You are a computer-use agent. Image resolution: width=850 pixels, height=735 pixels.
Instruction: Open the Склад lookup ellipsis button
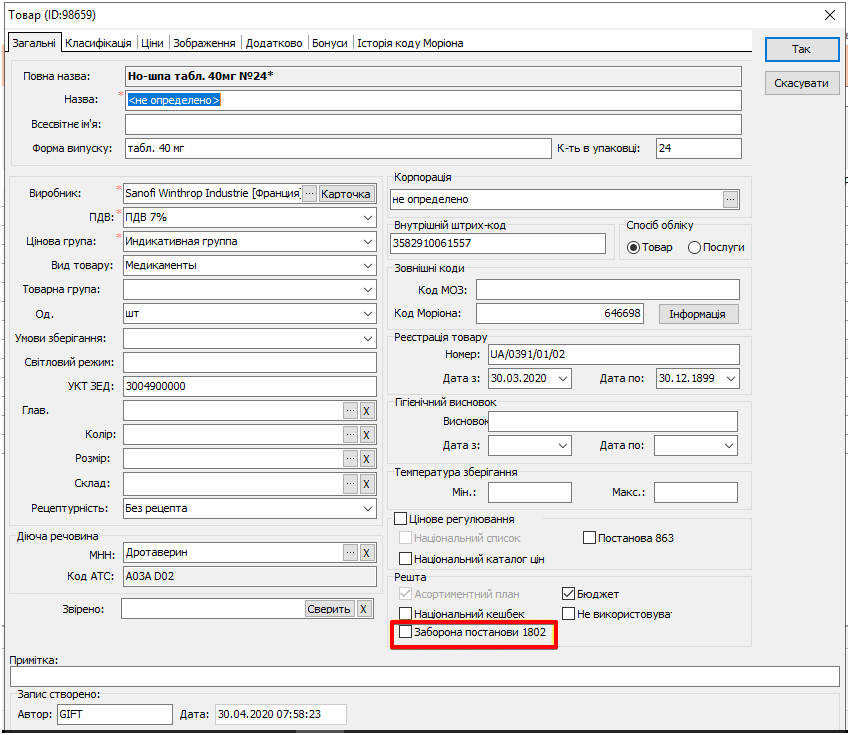click(x=350, y=484)
